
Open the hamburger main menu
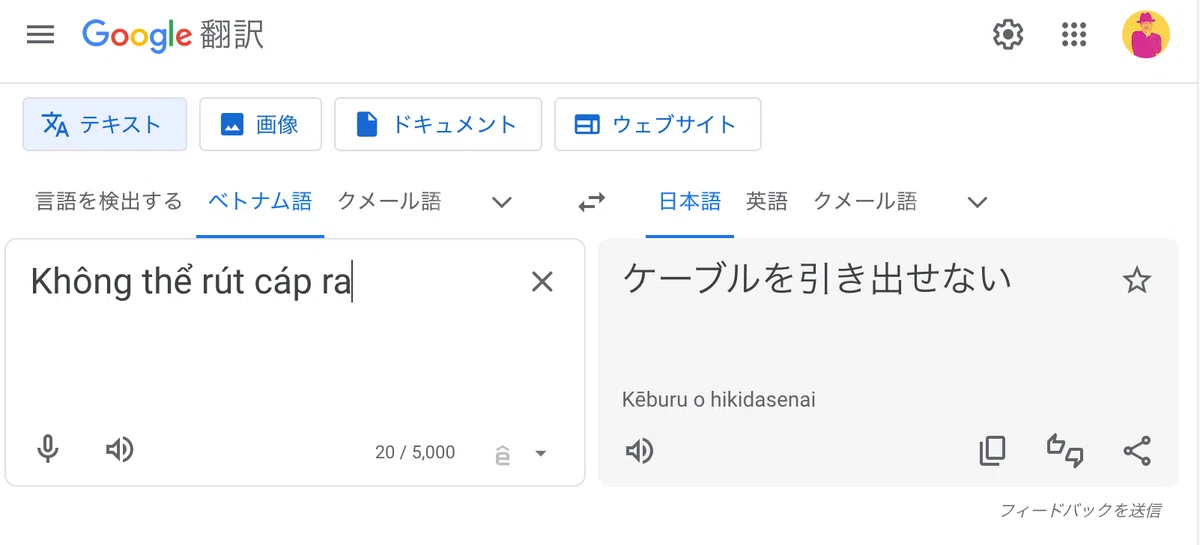pyautogui.click(x=40, y=35)
